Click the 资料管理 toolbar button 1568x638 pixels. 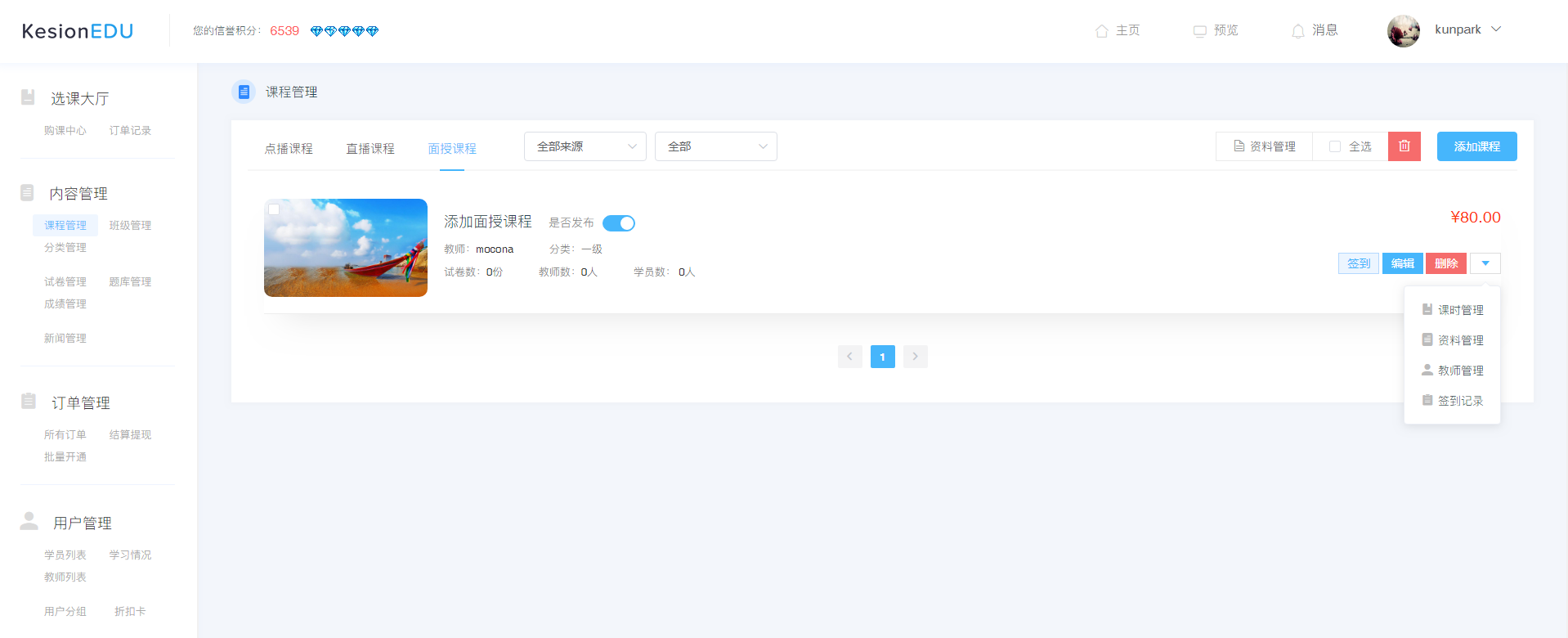[1265, 146]
